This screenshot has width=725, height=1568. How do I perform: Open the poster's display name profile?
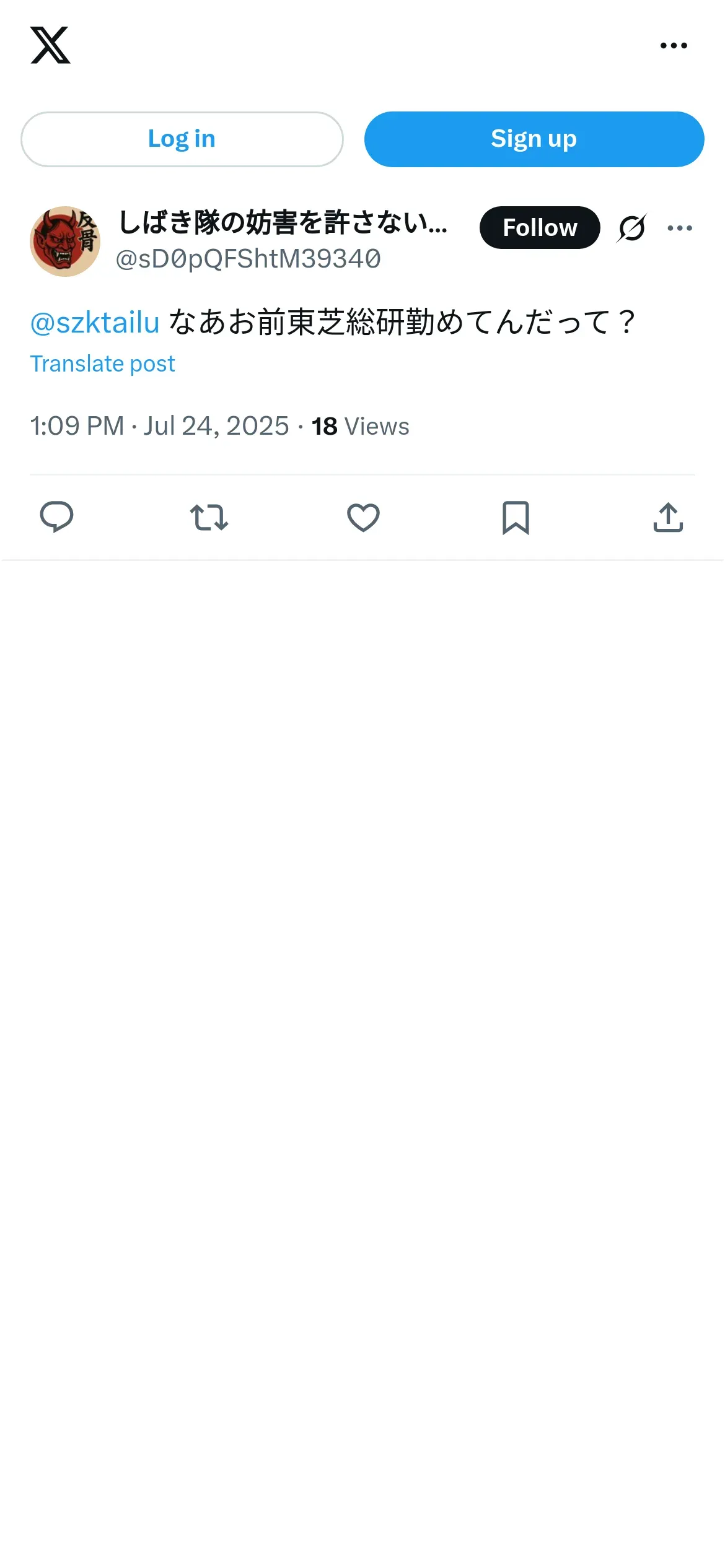283,222
